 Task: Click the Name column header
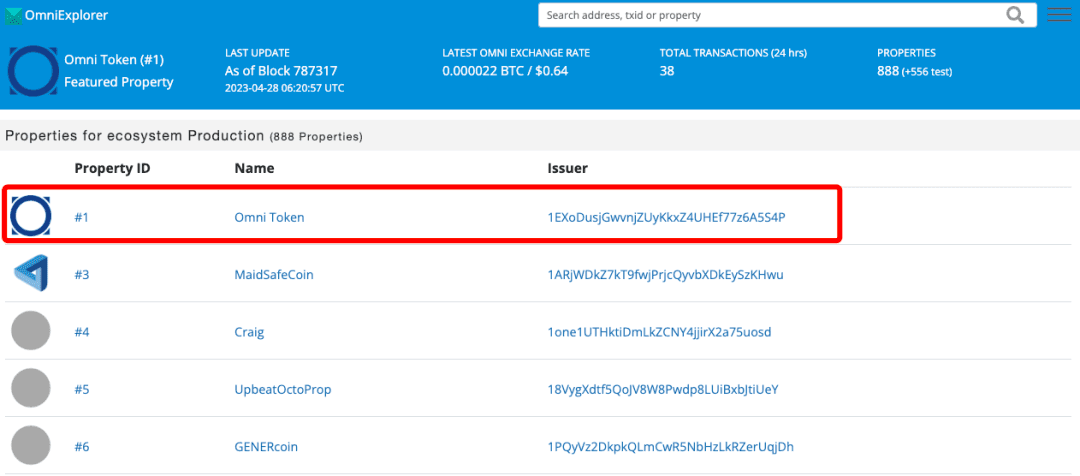pyautogui.click(x=254, y=168)
